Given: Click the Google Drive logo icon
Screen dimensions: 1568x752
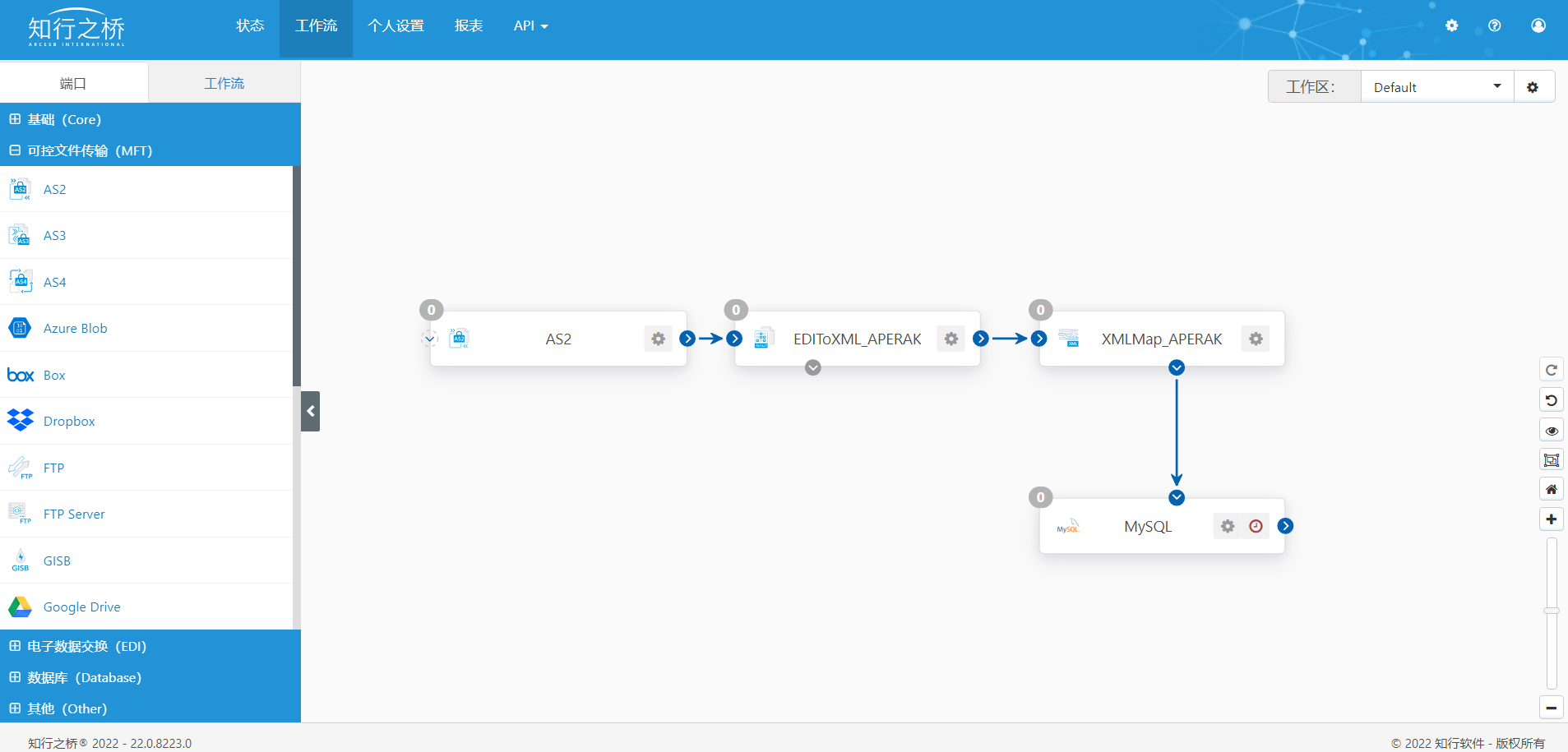Looking at the screenshot, I should pyautogui.click(x=20, y=607).
